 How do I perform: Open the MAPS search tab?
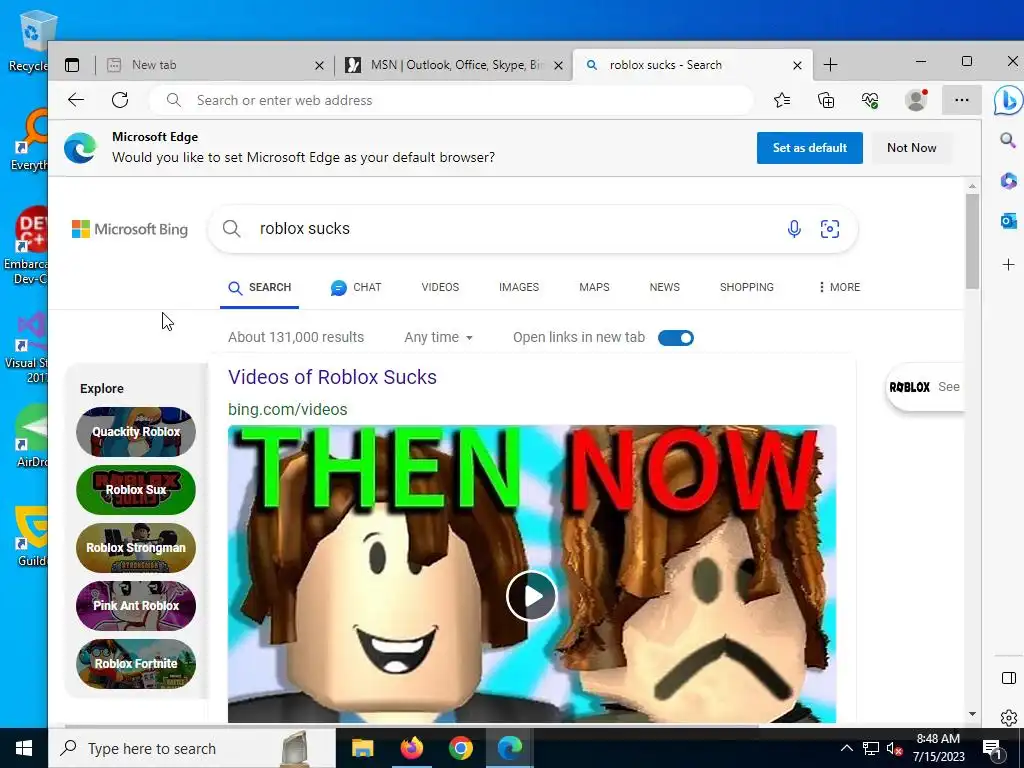pos(594,287)
